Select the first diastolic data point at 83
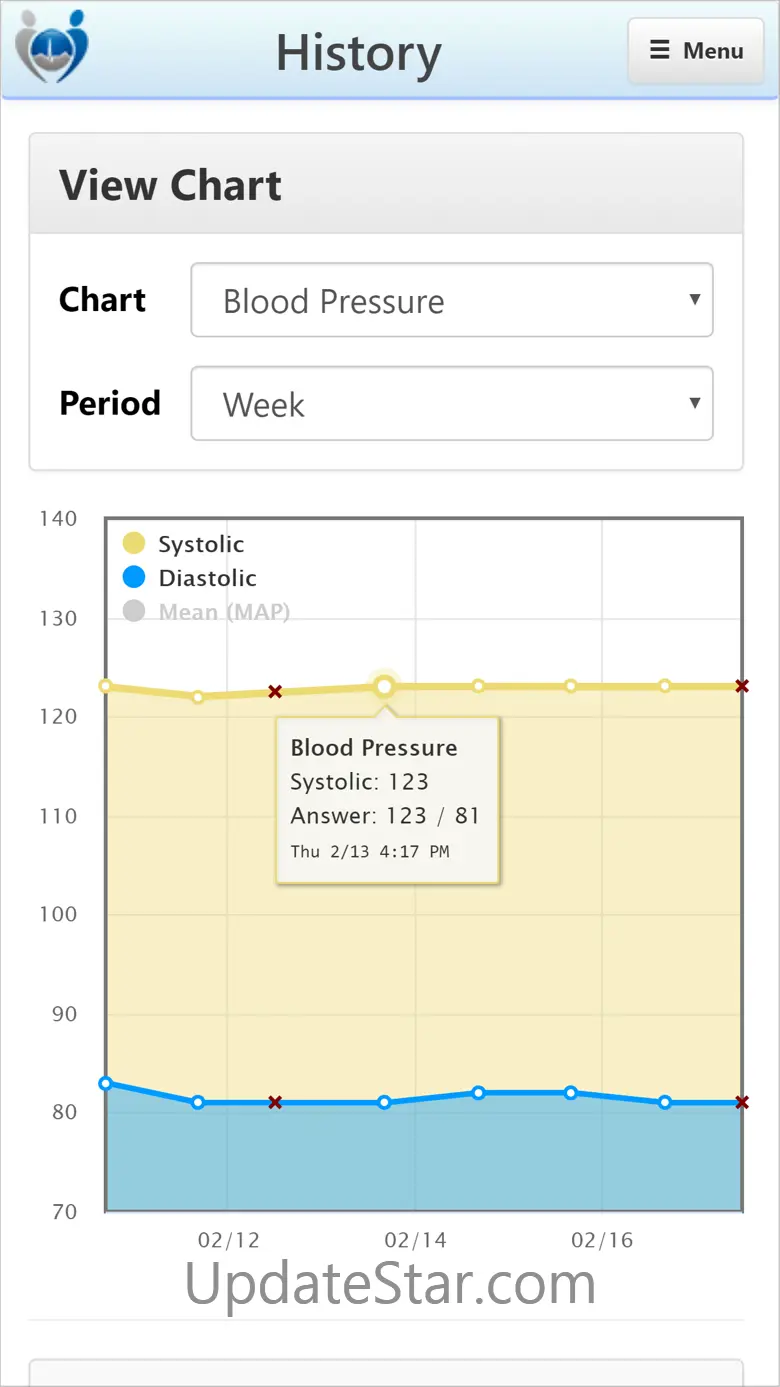This screenshot has height=1387, width=780. 106,1083
